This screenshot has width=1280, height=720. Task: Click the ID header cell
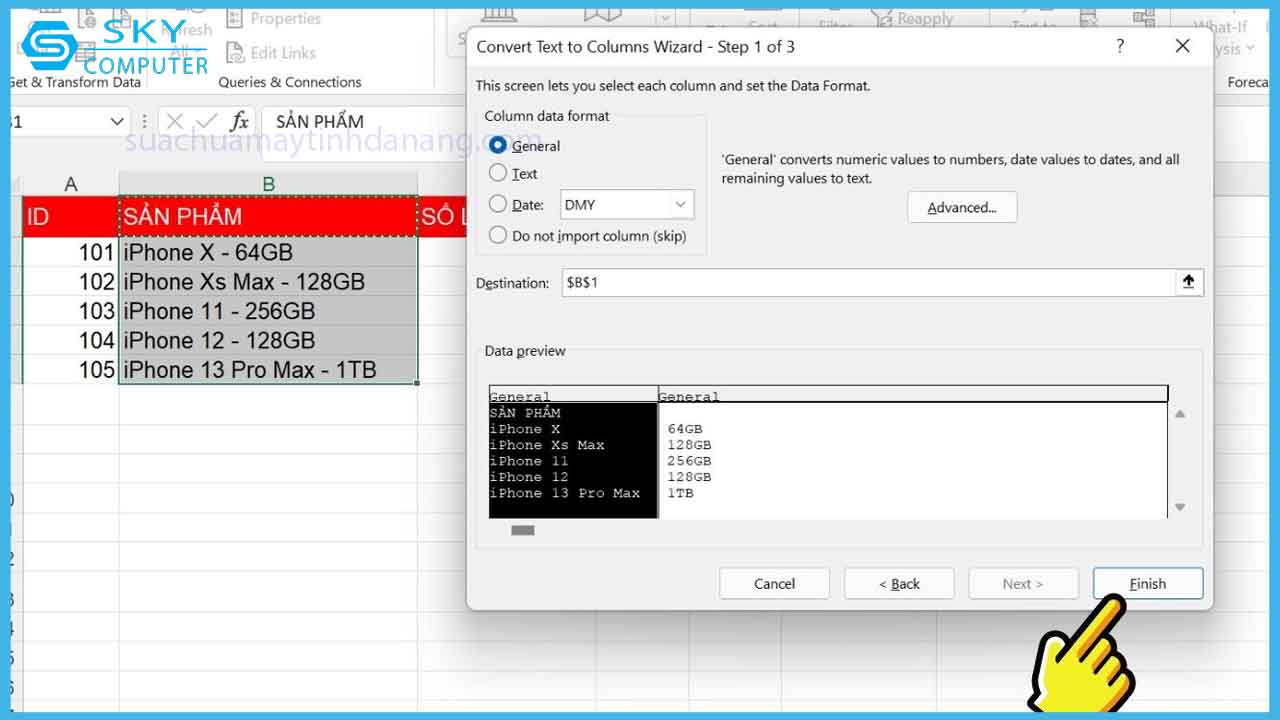click(70, 216)
